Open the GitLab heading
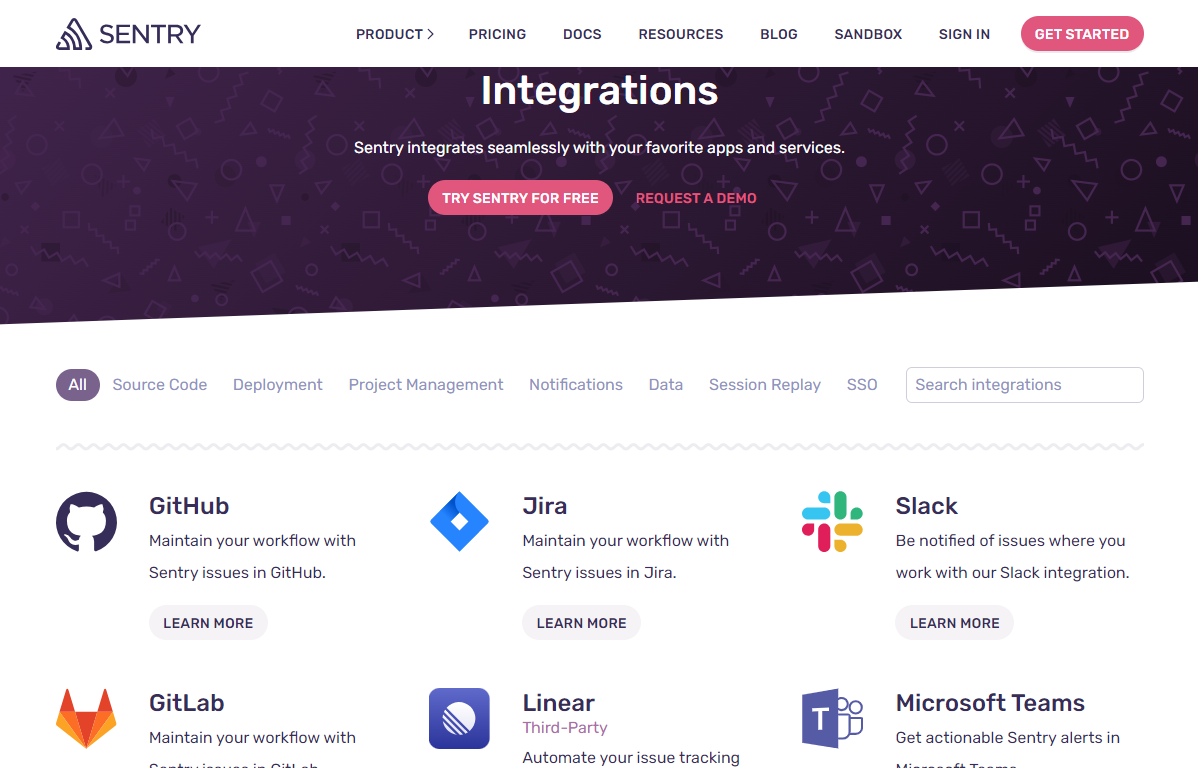This screenshot has width=1198, height=768. pyautogui.click(x=186, y=703)
